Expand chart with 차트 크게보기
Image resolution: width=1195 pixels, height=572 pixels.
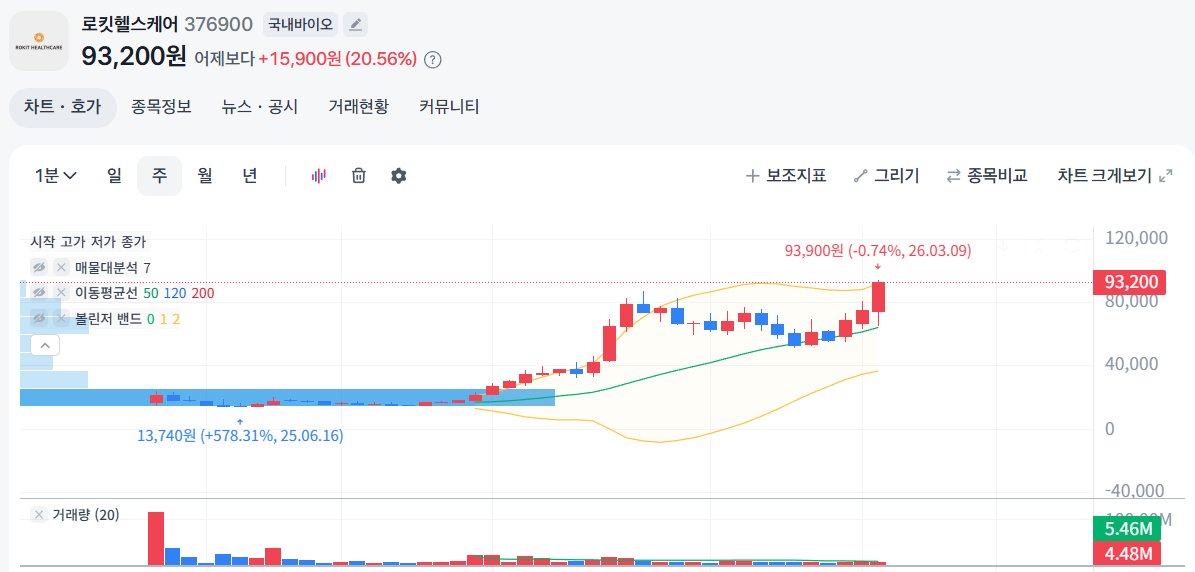click(1114, 176)
